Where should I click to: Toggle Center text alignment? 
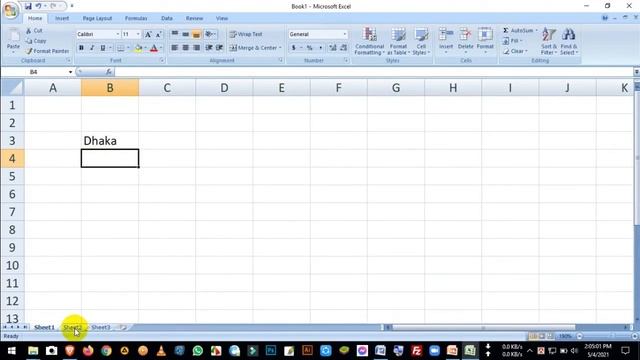click(185, 48)
